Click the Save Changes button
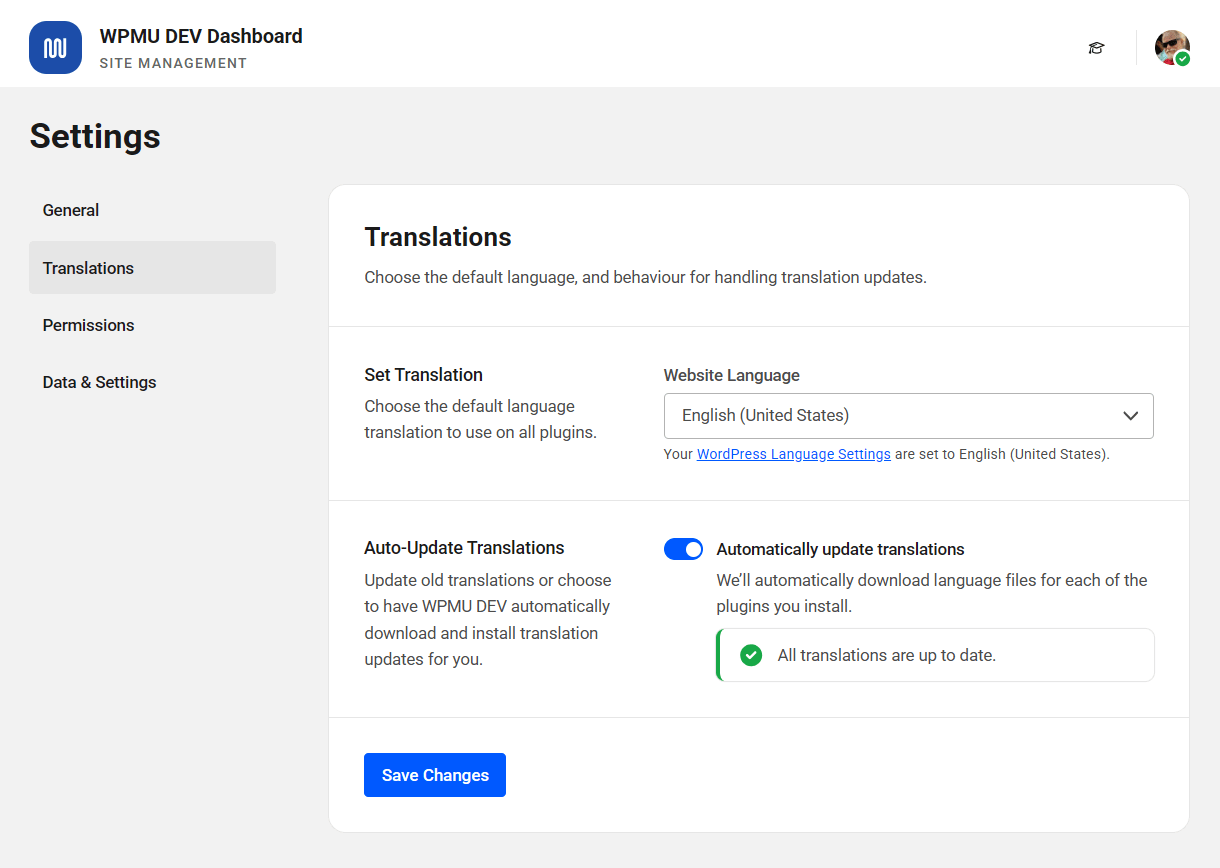This screenshot has height=868, width=1220. [x=435, y=775]
